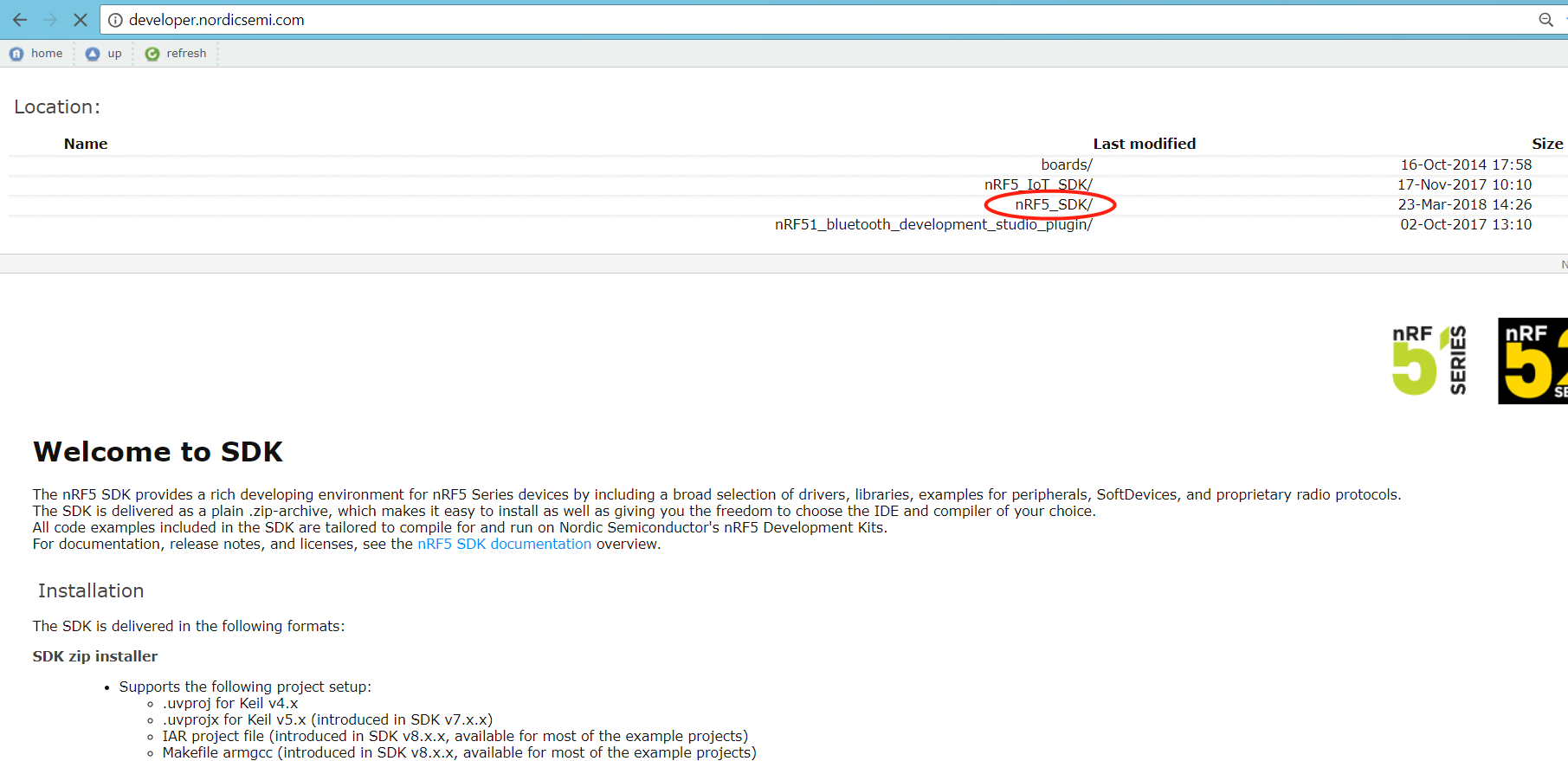Open the boards/ directory
This screenshot has width=1568, height=761.
pos(1067,164)
